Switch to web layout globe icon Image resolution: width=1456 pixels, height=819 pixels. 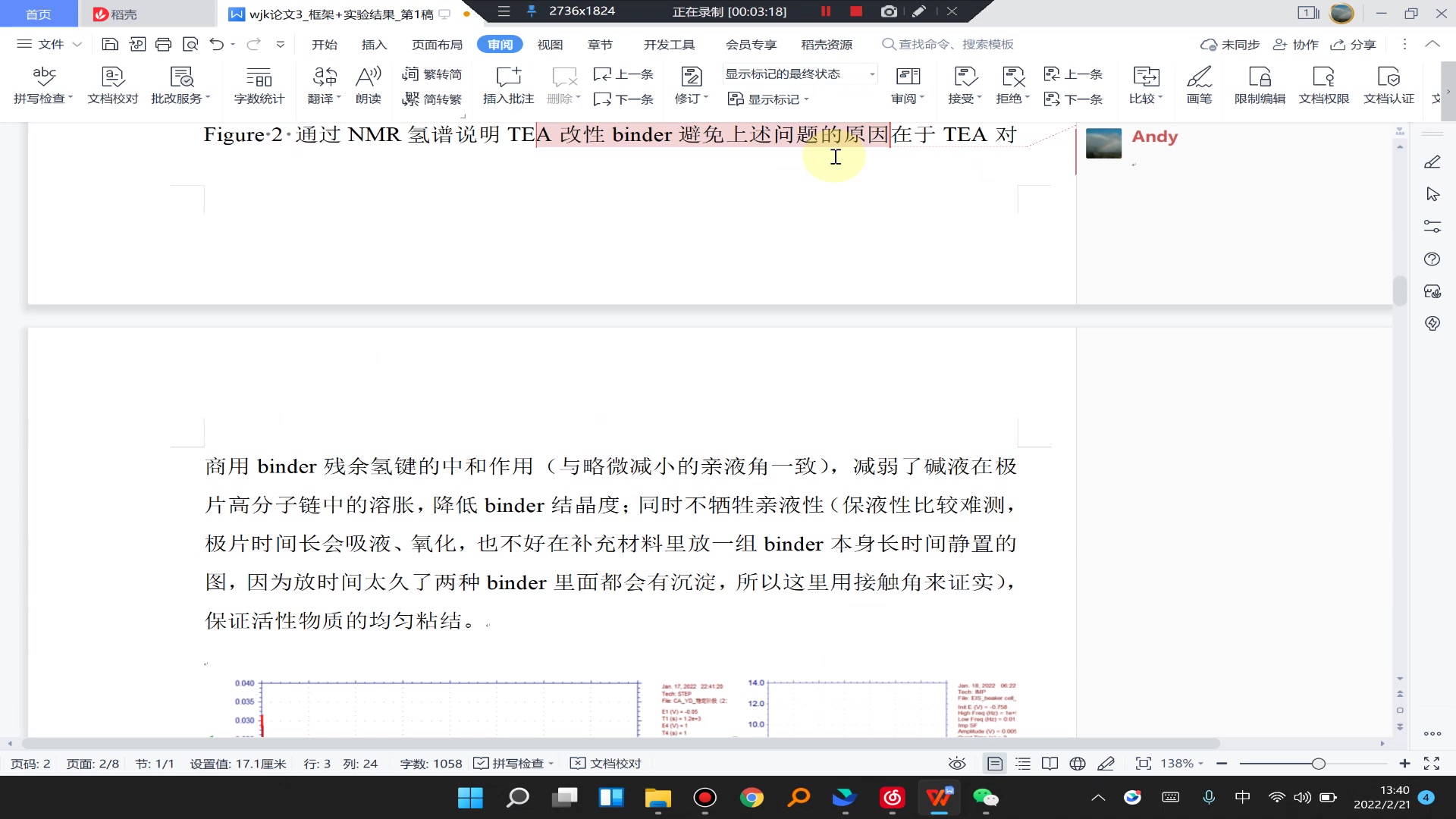[1078, 764]
